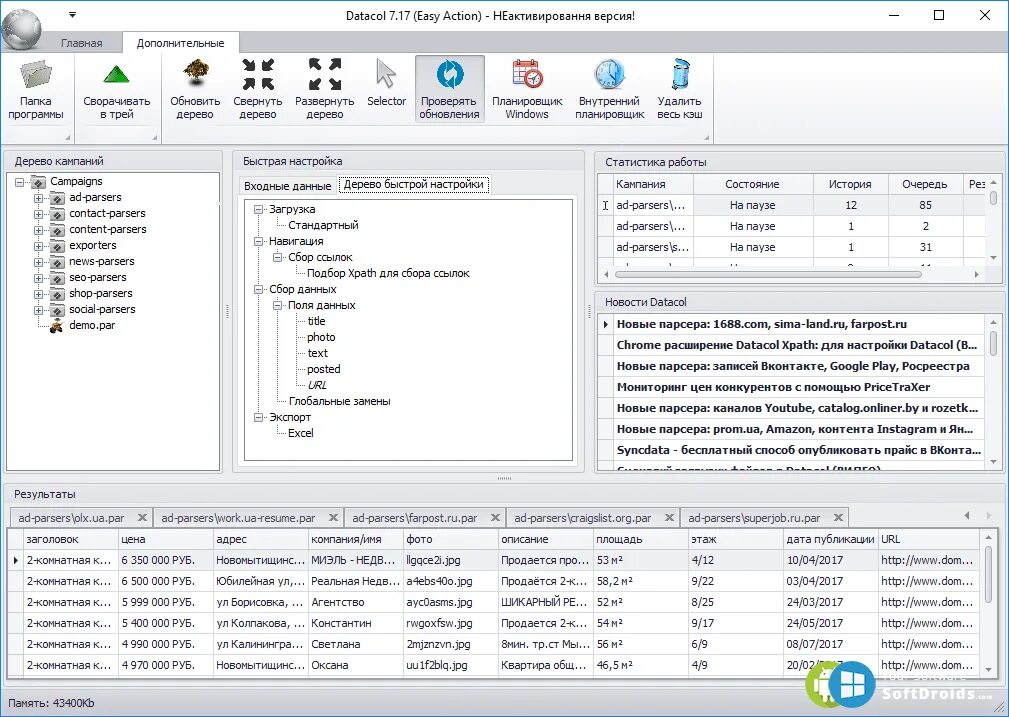This screenshot has height=717, width=1009.
Task: Click Свернуть дерево arrows icon
Action: pos(258,73)
